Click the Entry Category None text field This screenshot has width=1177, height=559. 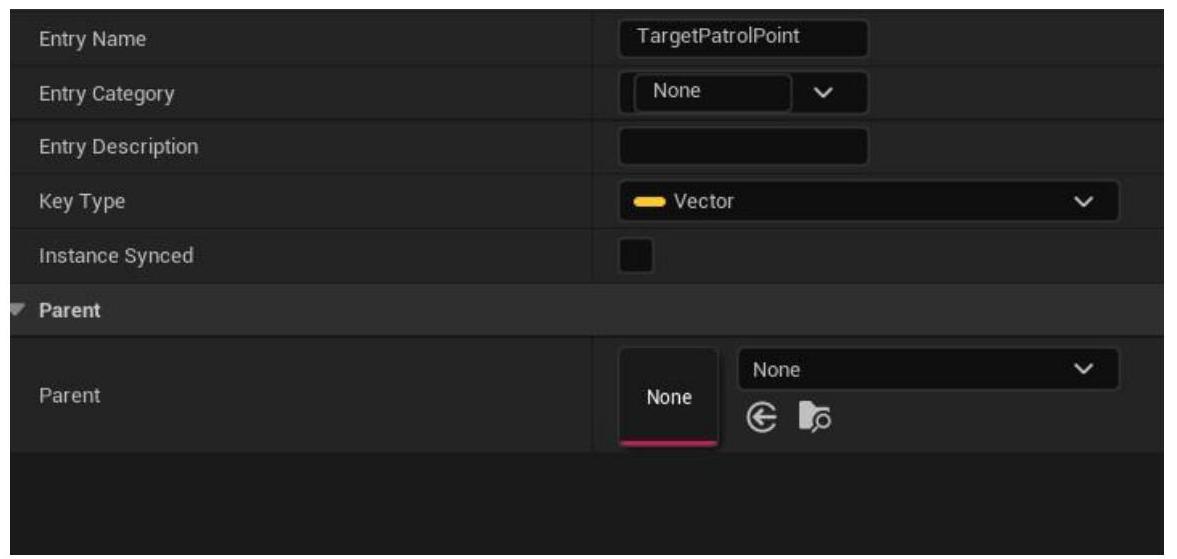click(x=712, y=93)
